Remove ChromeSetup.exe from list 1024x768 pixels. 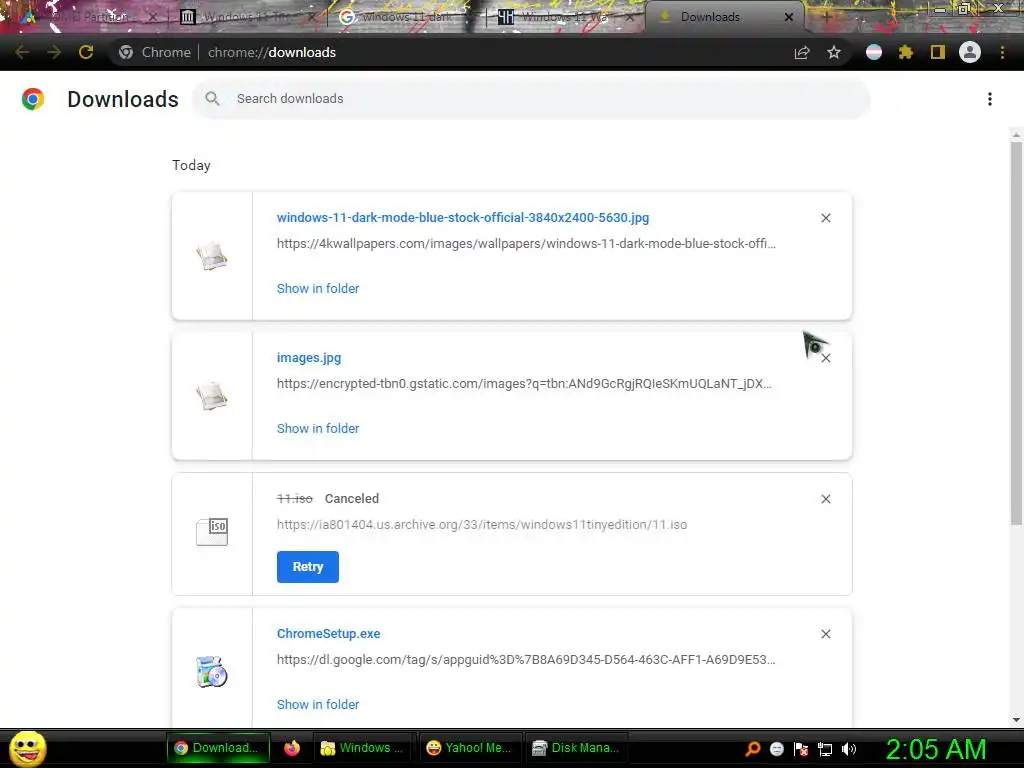(x=825, y=634)
